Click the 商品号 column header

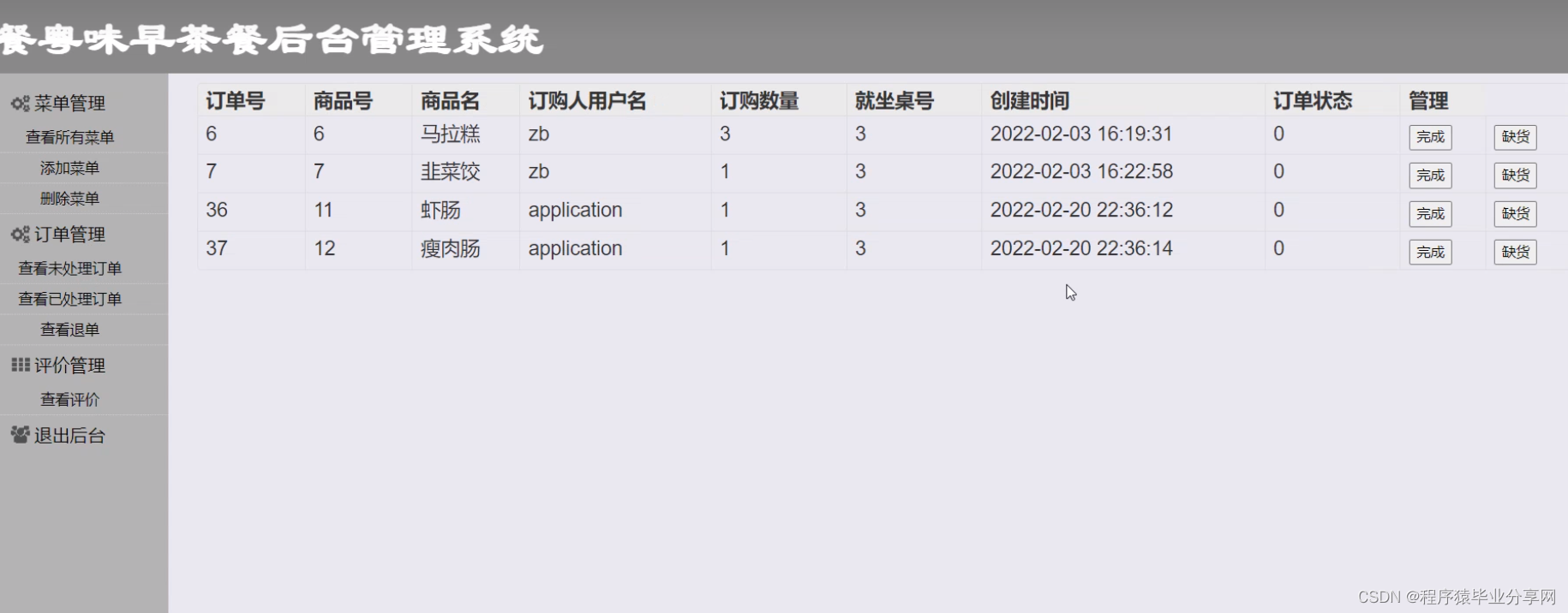(343, 101)
